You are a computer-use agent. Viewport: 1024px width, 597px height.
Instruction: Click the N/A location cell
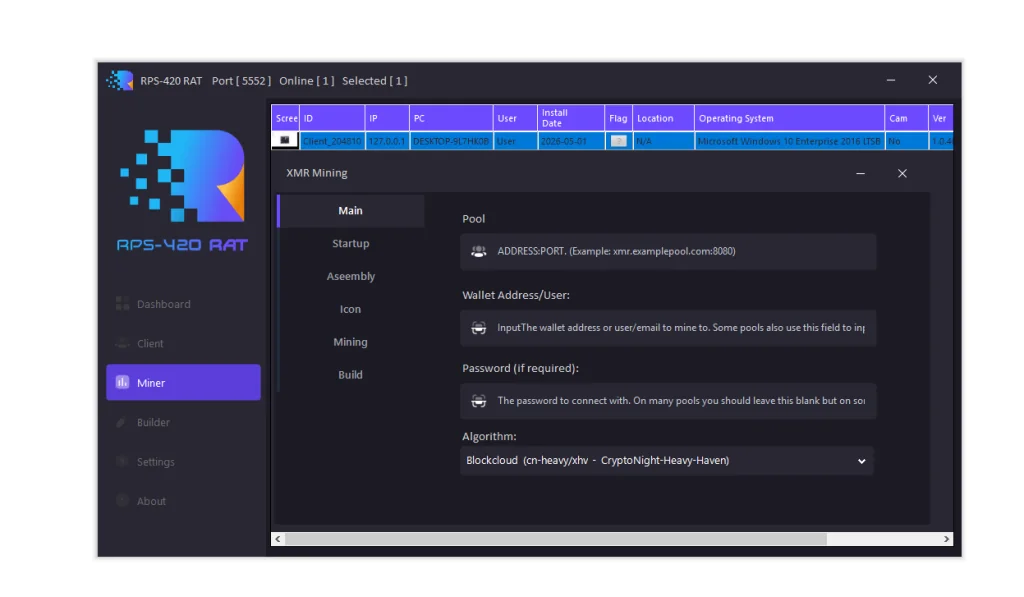(x=664, y=141)
